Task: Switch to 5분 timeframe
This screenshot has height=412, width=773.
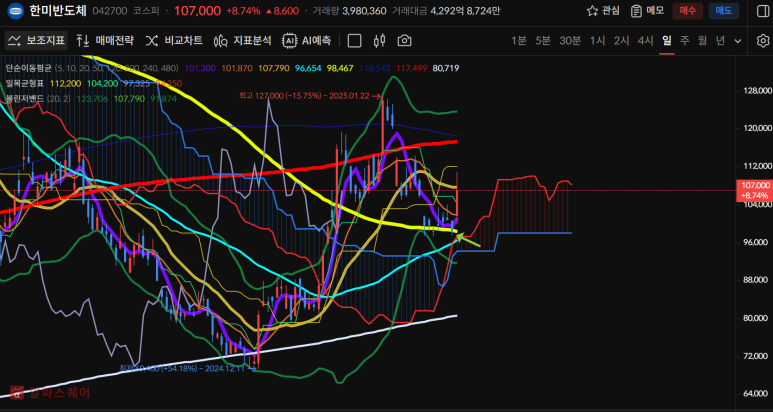Action: 543,40
